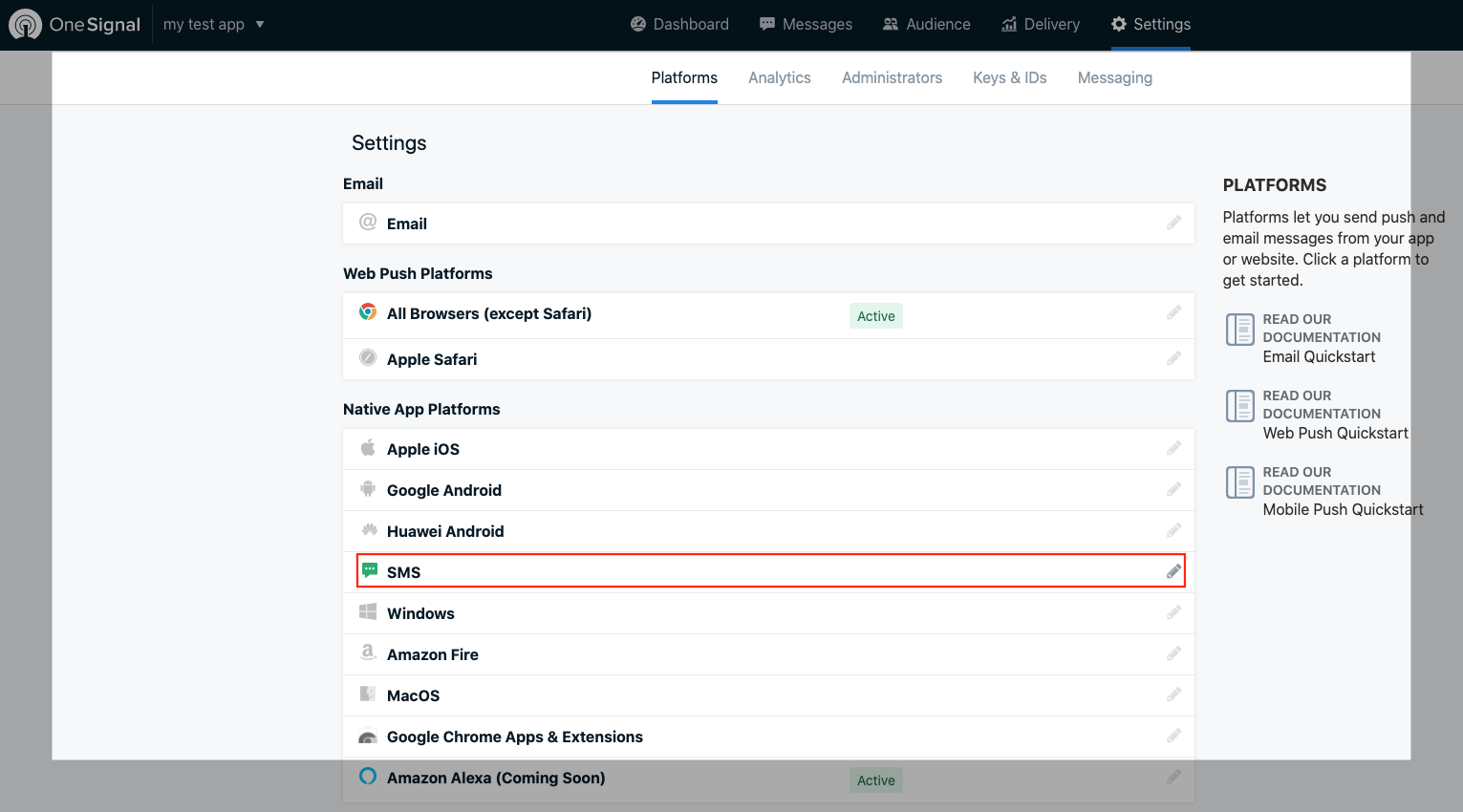
Task: Click the Windows logo icon
Action: 368,611
